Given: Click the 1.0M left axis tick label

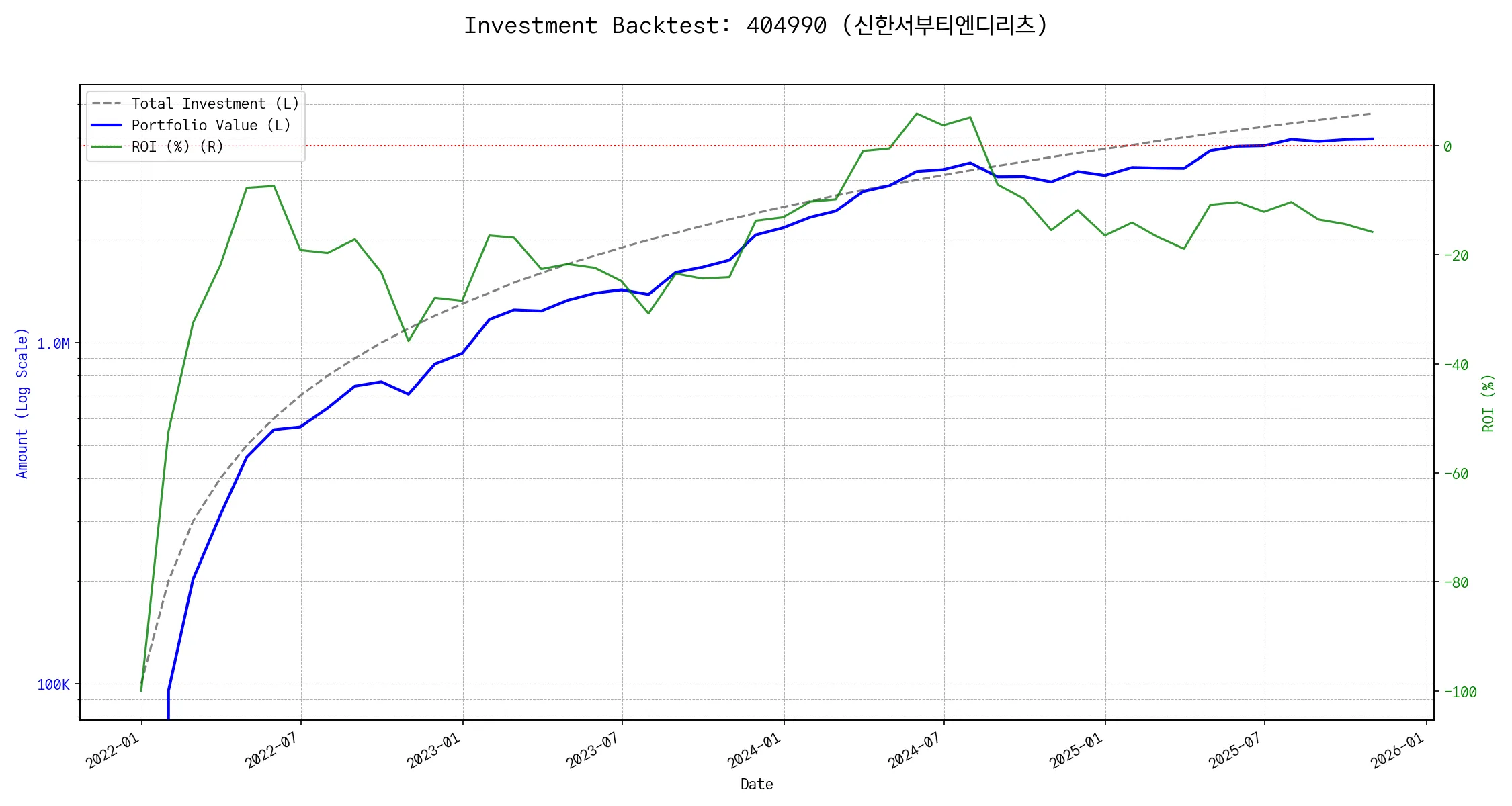Looking at the screenshot, I should (53, 344).
